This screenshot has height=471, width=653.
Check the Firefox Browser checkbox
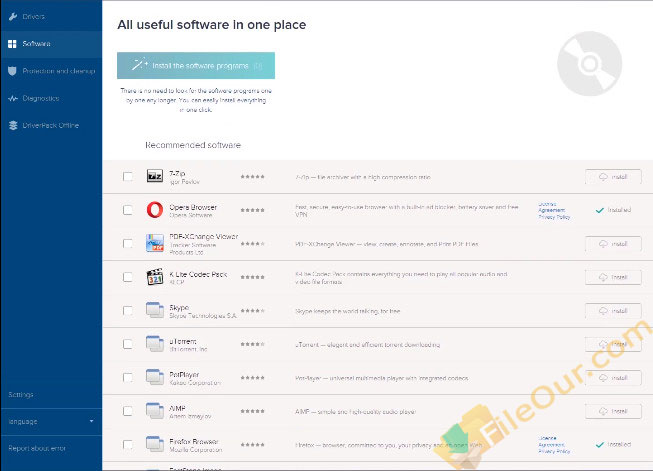[x=128, y=445]
